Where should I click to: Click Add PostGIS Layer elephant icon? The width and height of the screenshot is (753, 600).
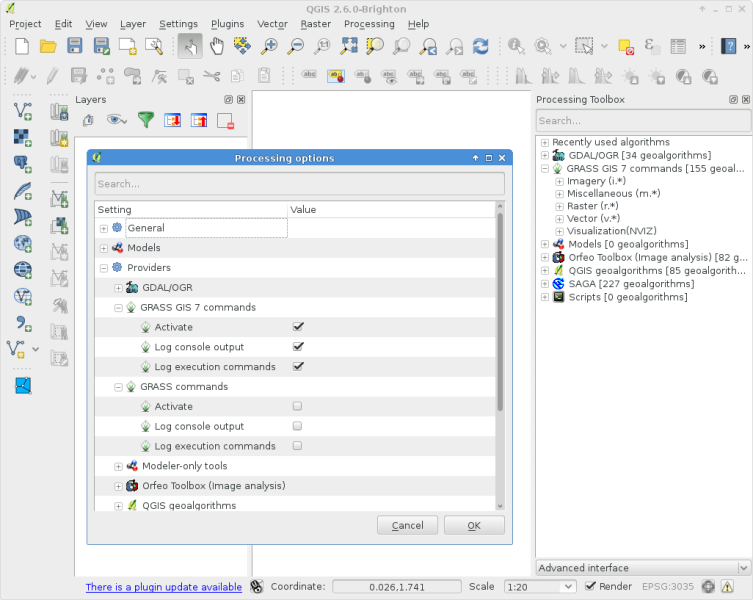22,164
